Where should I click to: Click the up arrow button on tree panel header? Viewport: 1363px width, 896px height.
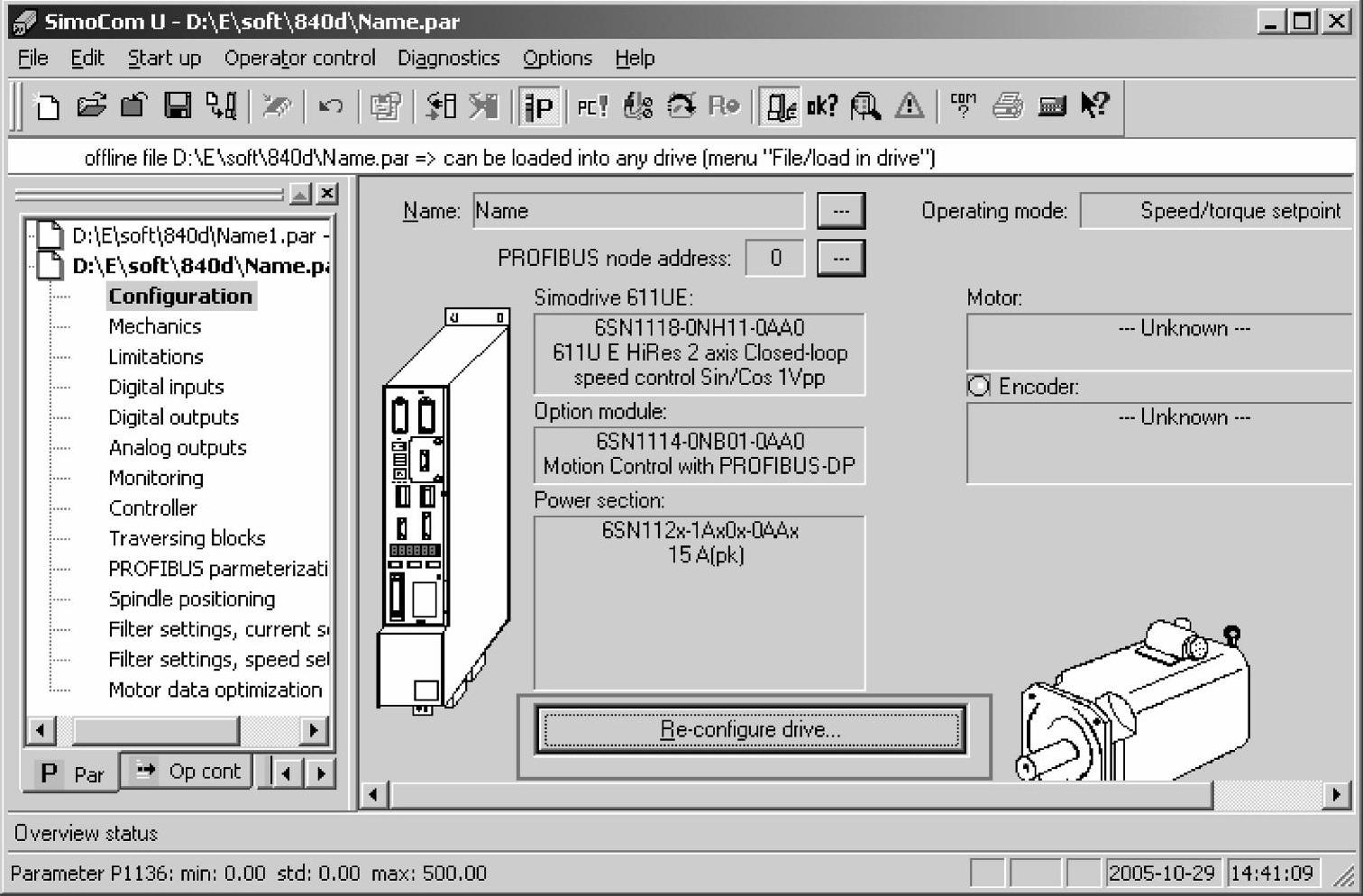point(300,193)
